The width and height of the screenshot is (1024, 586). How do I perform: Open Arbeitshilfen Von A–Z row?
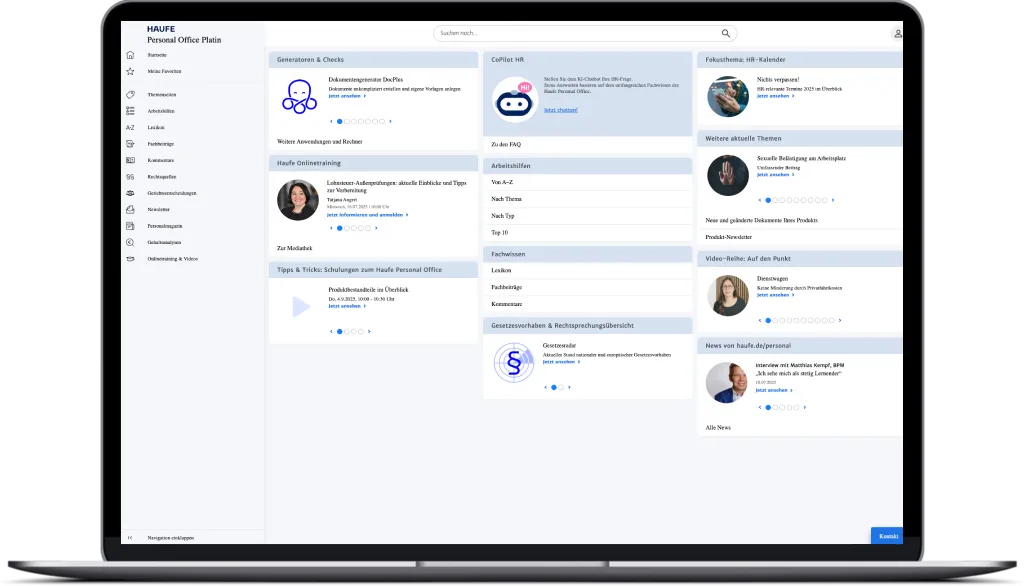[x=587, y=182]
